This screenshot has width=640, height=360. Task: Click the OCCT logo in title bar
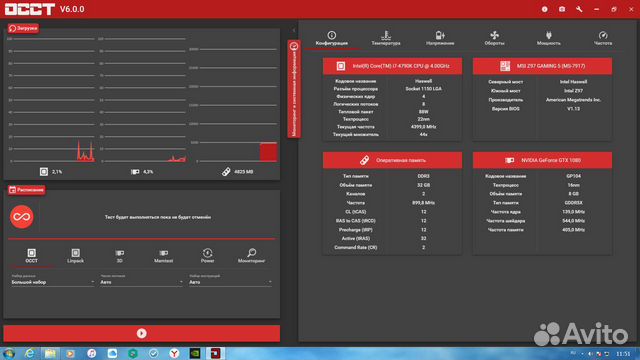29,9
